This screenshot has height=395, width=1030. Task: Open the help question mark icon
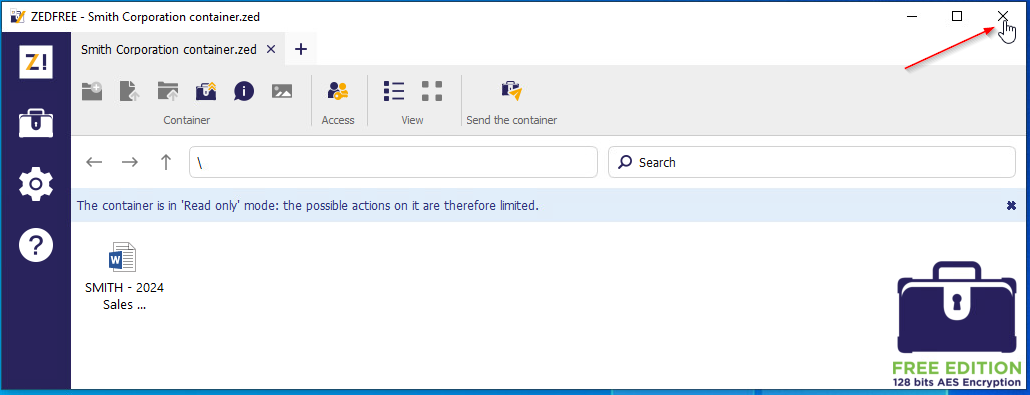(36, 245)
